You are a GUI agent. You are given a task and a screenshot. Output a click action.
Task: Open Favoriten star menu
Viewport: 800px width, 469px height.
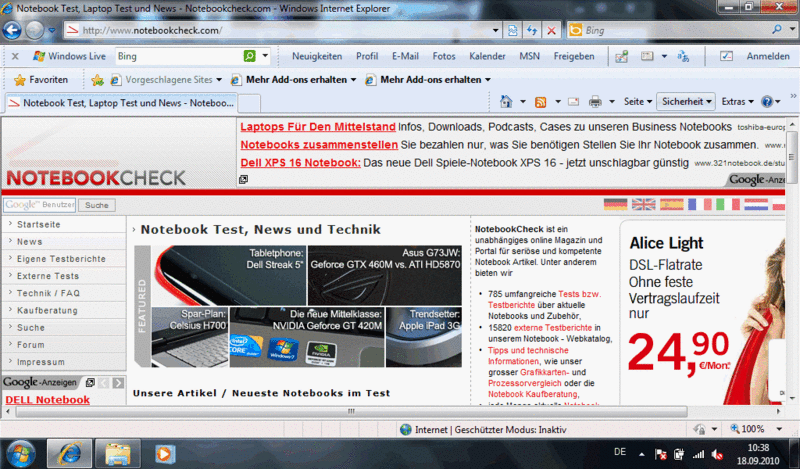click(41, 80)
